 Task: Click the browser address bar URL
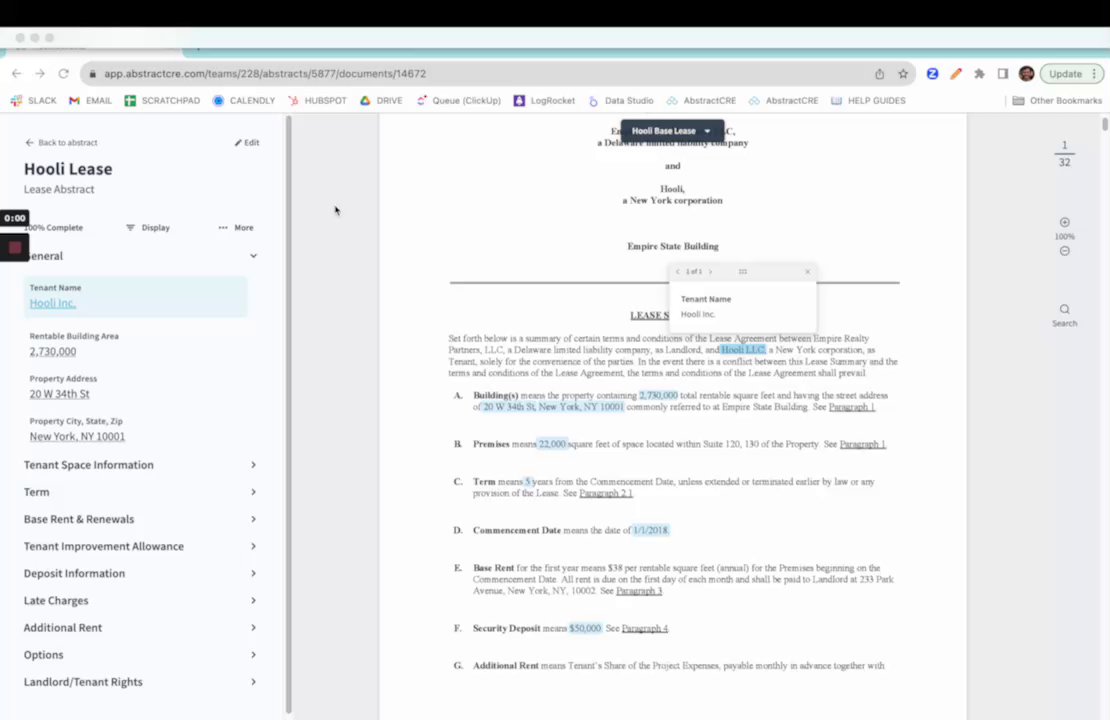(x=265, y=74)
